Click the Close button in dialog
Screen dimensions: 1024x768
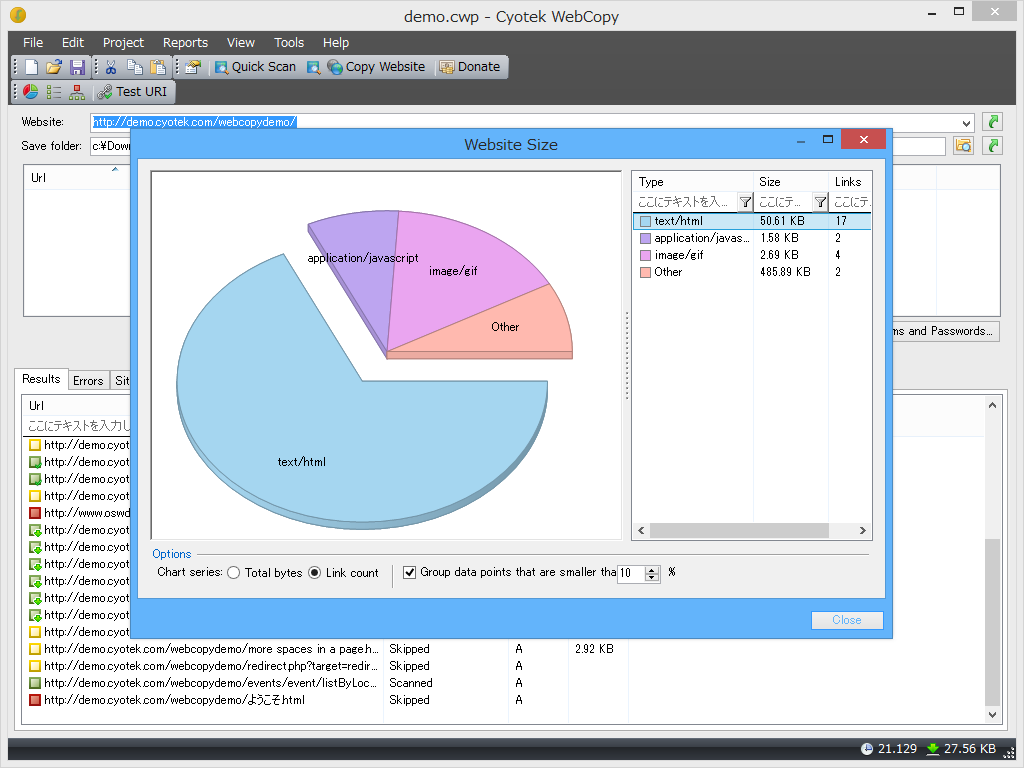click(x=847, y=620)
